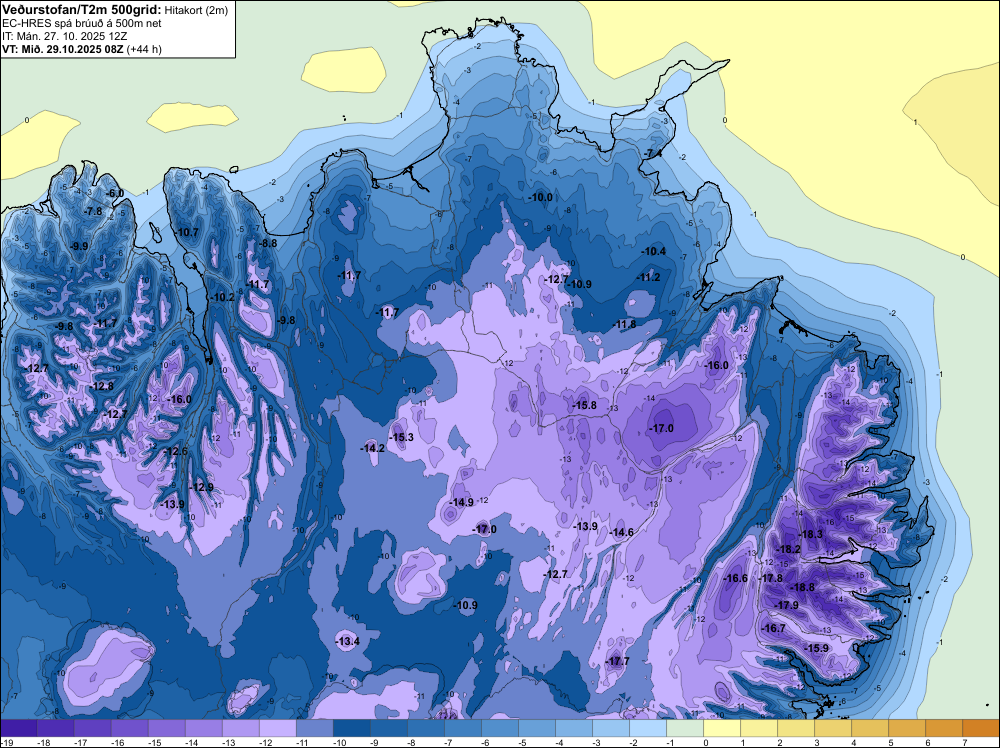Click the -10.2 temperature value
This screenshot has width=1000, height=748.
pyautogui.click(x=223, y=297)
